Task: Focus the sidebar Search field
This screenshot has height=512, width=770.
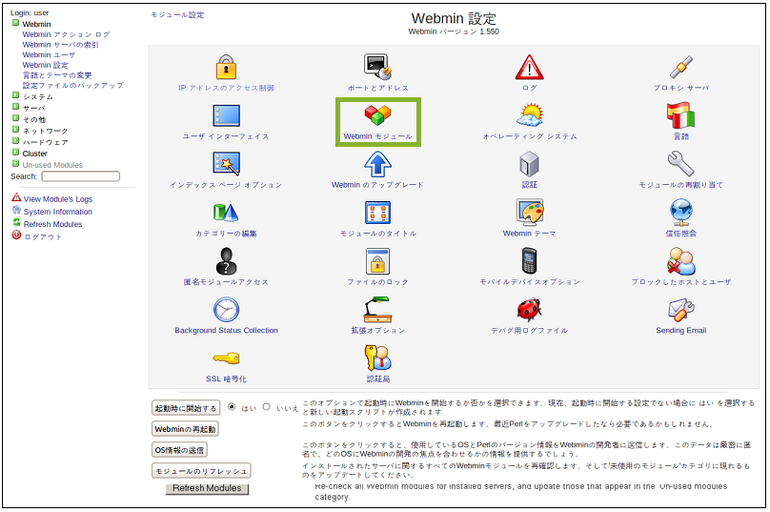Action: (81, 176)
